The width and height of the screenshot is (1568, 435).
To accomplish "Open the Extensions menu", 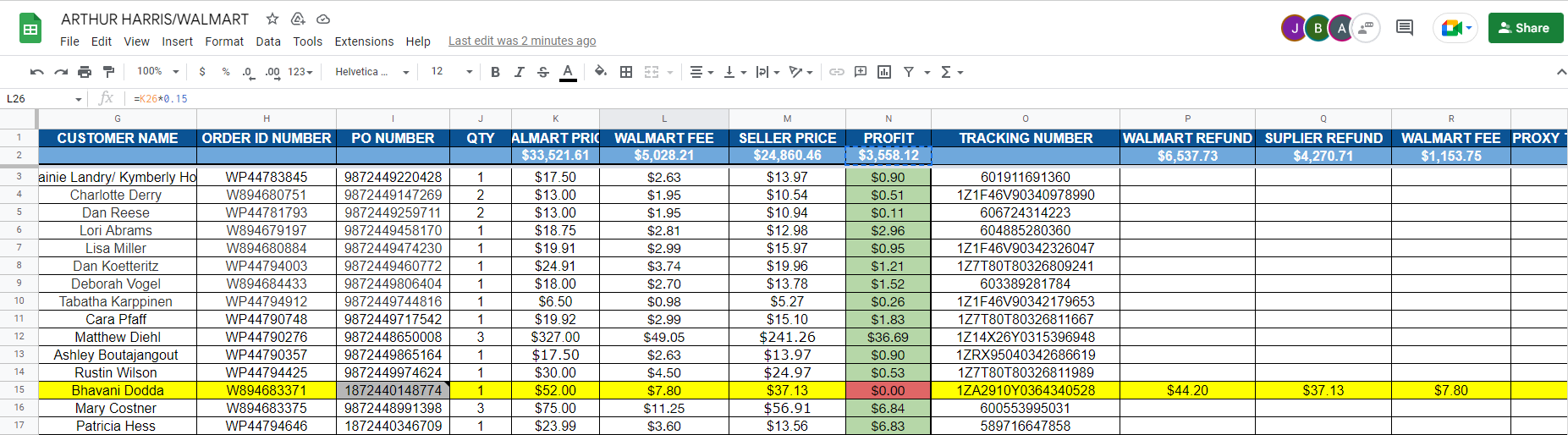I will click(x=364, y=41).
